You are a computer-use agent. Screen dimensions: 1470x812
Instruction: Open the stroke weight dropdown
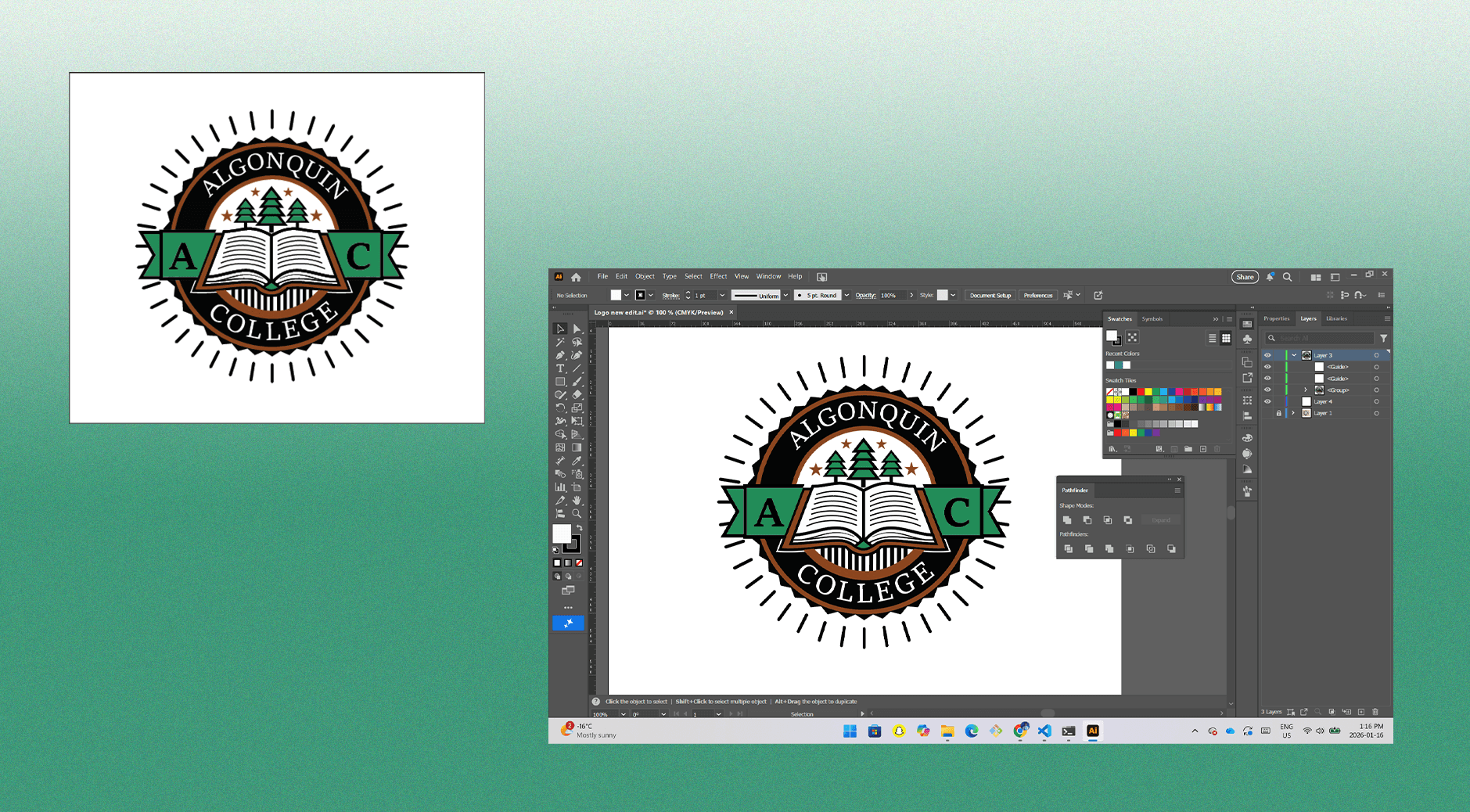tap(722, 296)
